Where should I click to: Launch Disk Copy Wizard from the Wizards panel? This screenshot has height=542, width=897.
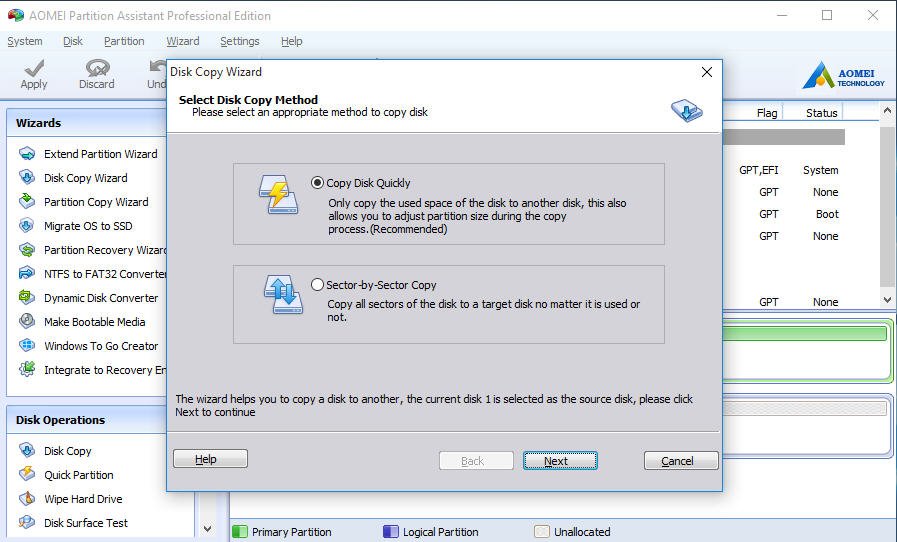pos(85,178)
